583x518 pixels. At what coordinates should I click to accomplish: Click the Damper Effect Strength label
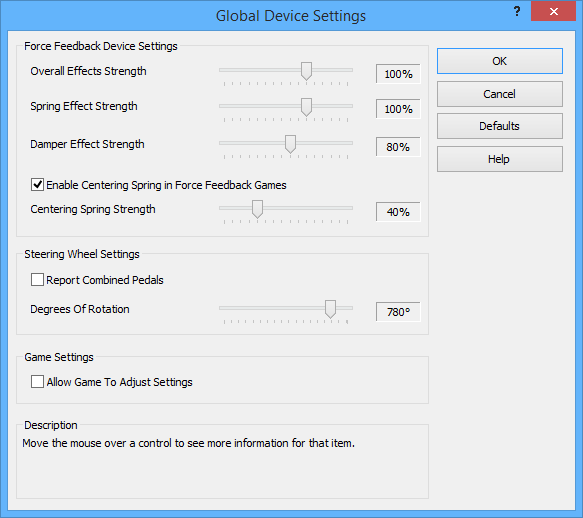(87, 144)
